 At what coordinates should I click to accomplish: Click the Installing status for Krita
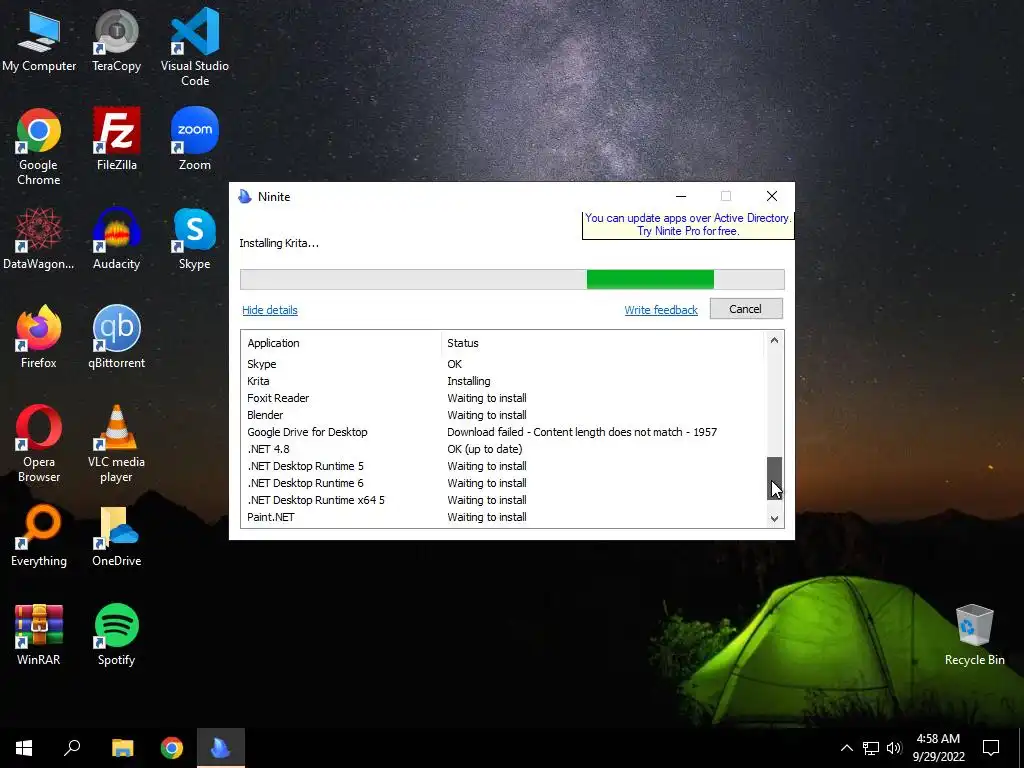469,381
